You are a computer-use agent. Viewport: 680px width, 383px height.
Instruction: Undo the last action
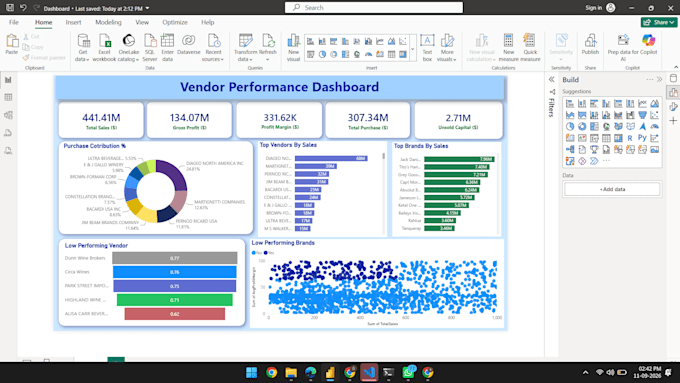(23, 8)
